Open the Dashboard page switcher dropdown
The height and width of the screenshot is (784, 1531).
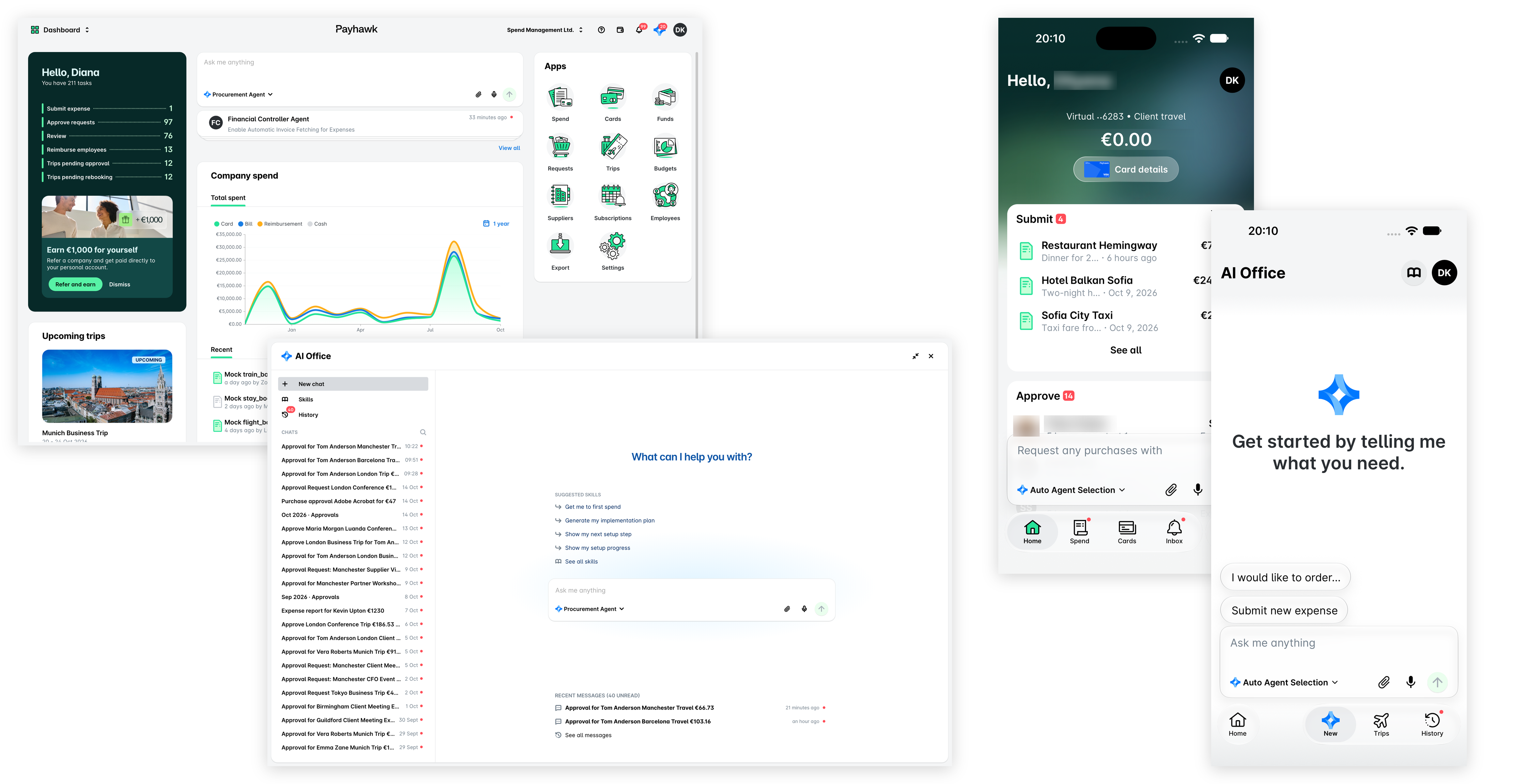pyautogui.click(x=60, y=30)
